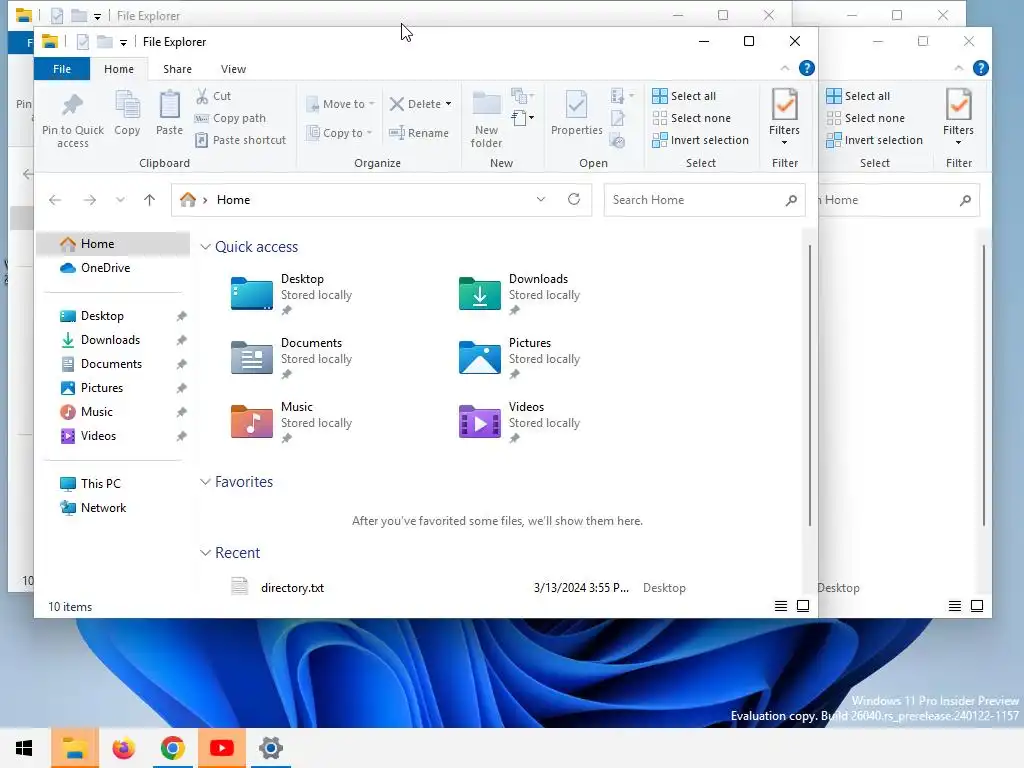Go up one level with Up arrow
The width and height of the screenshot is (1024, 768).
150,200
